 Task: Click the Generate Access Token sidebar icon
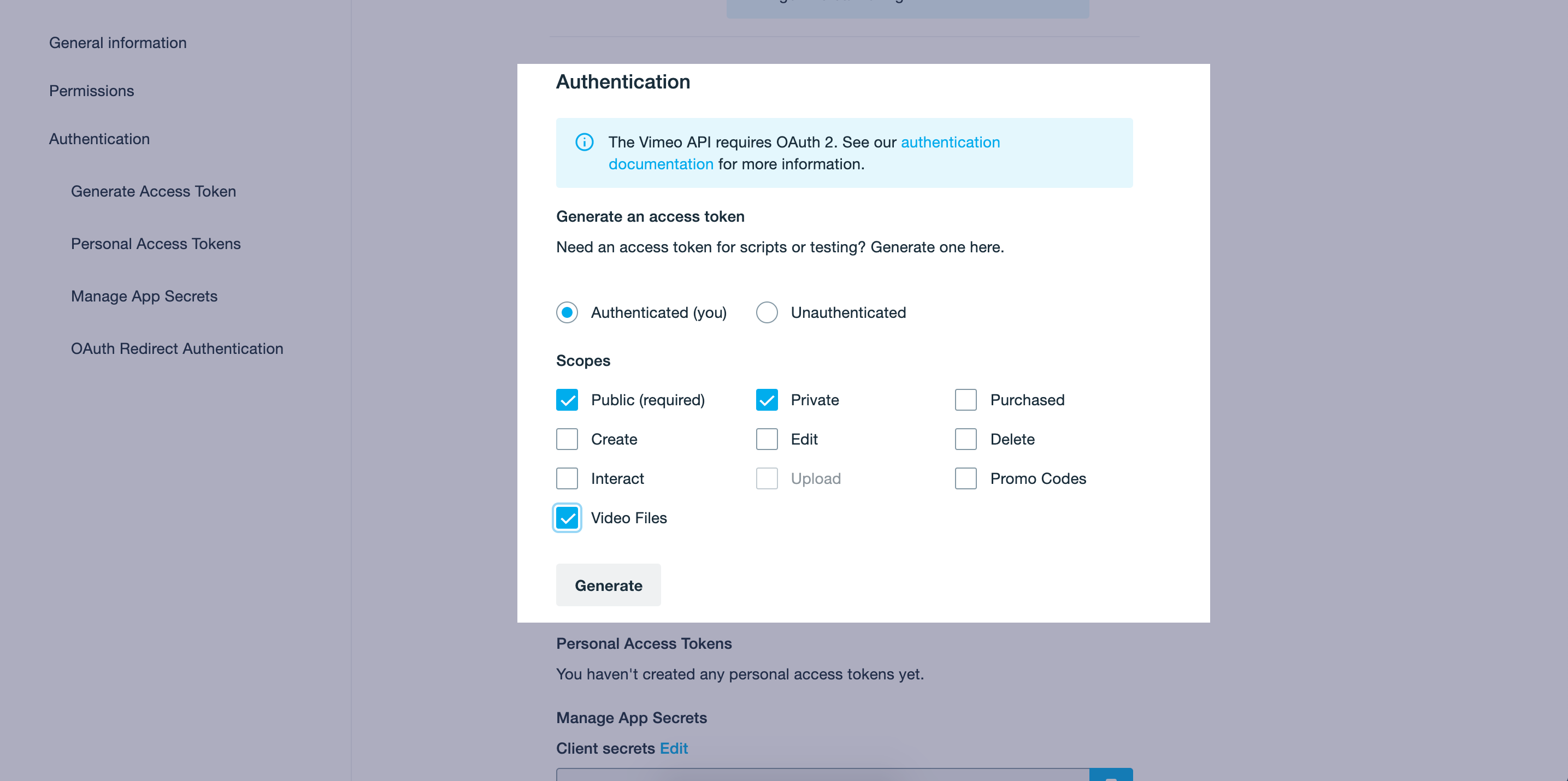point(154,191)
